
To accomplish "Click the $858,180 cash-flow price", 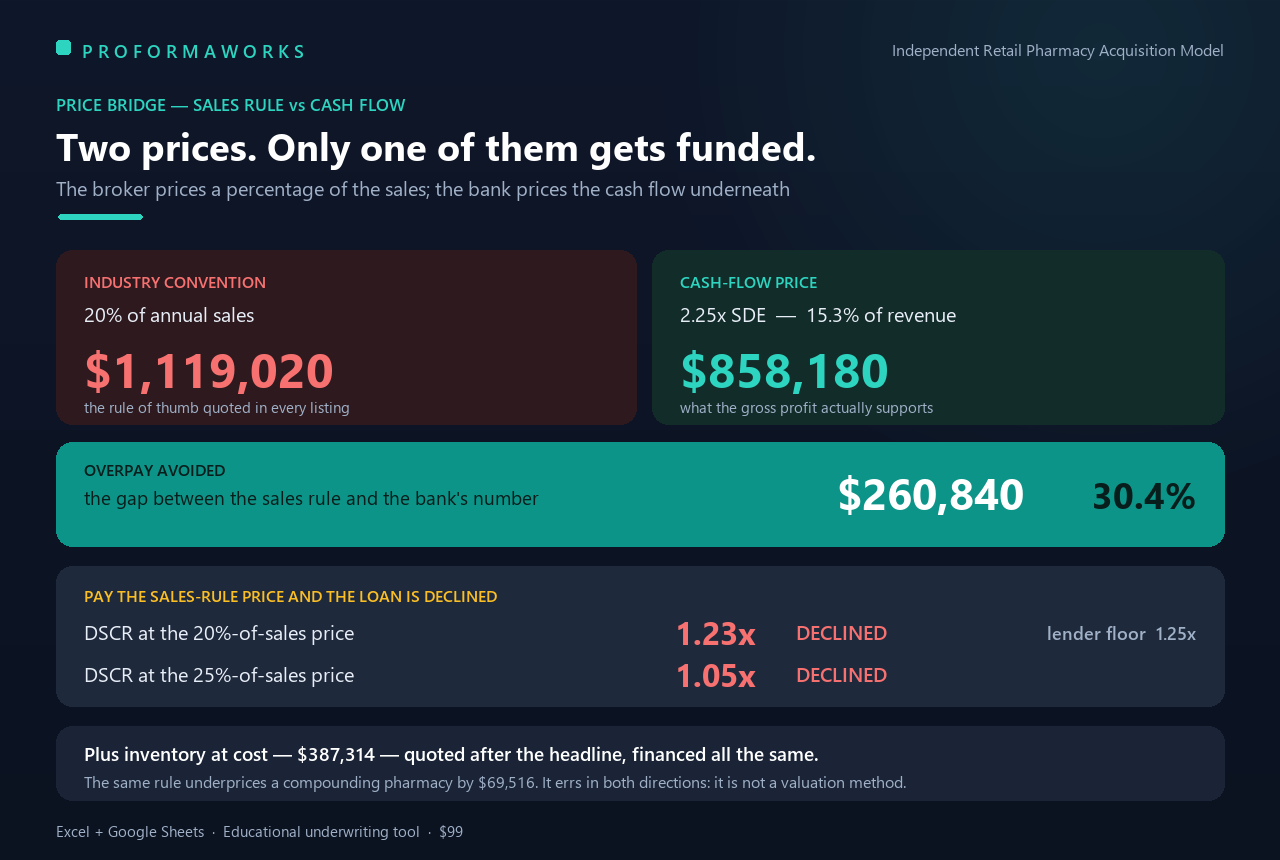I will tap(784, 371).
